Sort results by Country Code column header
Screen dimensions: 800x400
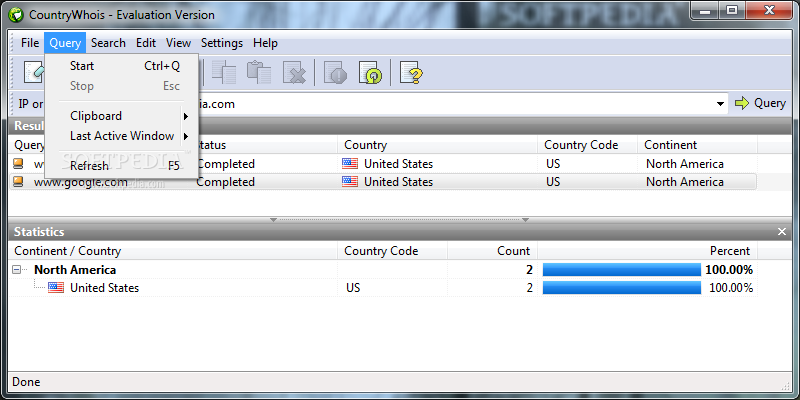pos(587,145)
